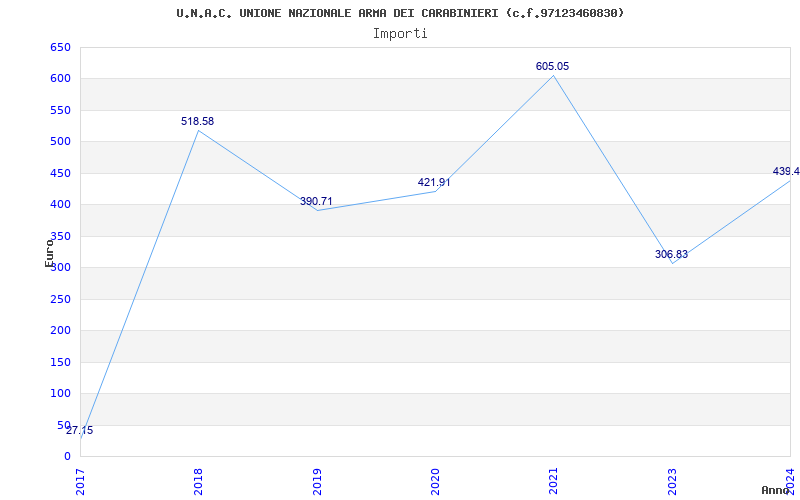
Task: Click the 2021 x-axis label
Action: click(554, 481)
